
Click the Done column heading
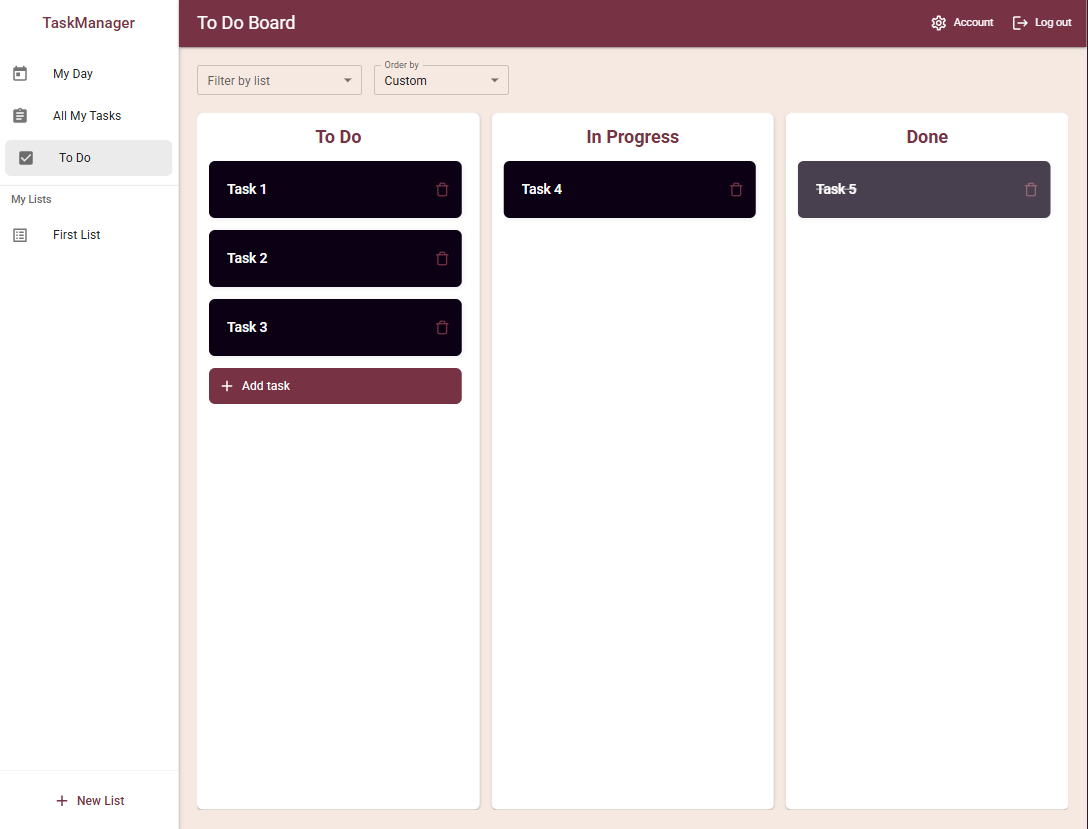coord(927,137)
